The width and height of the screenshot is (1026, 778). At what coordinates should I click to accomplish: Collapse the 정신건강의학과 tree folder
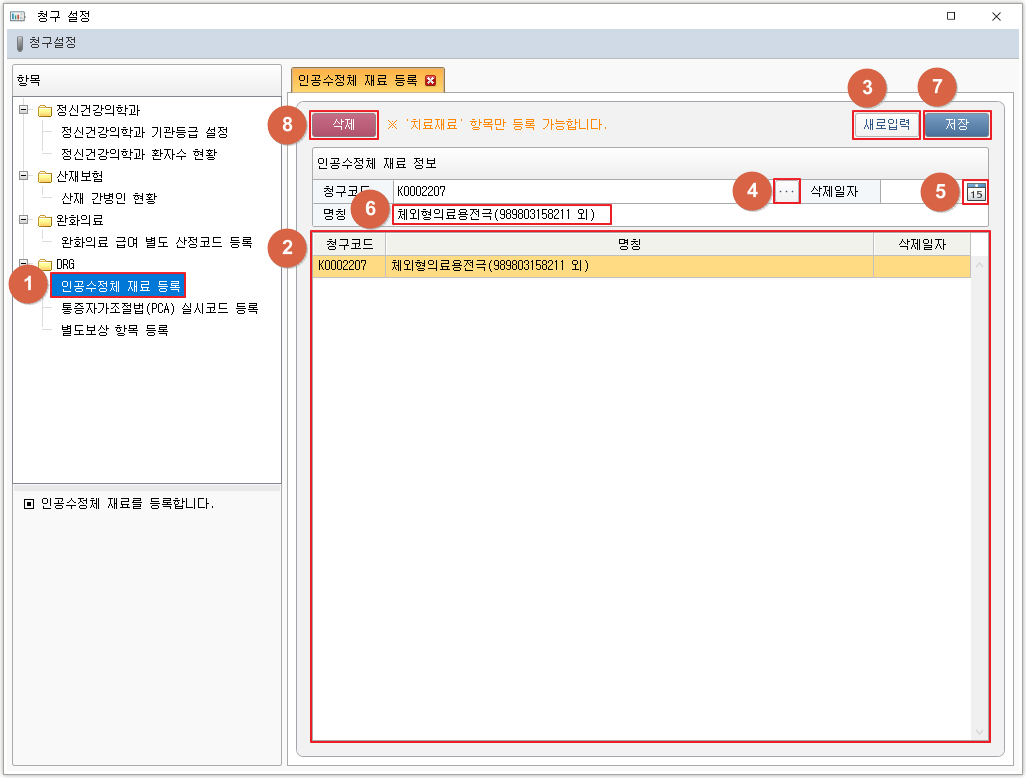pos(24,110)
